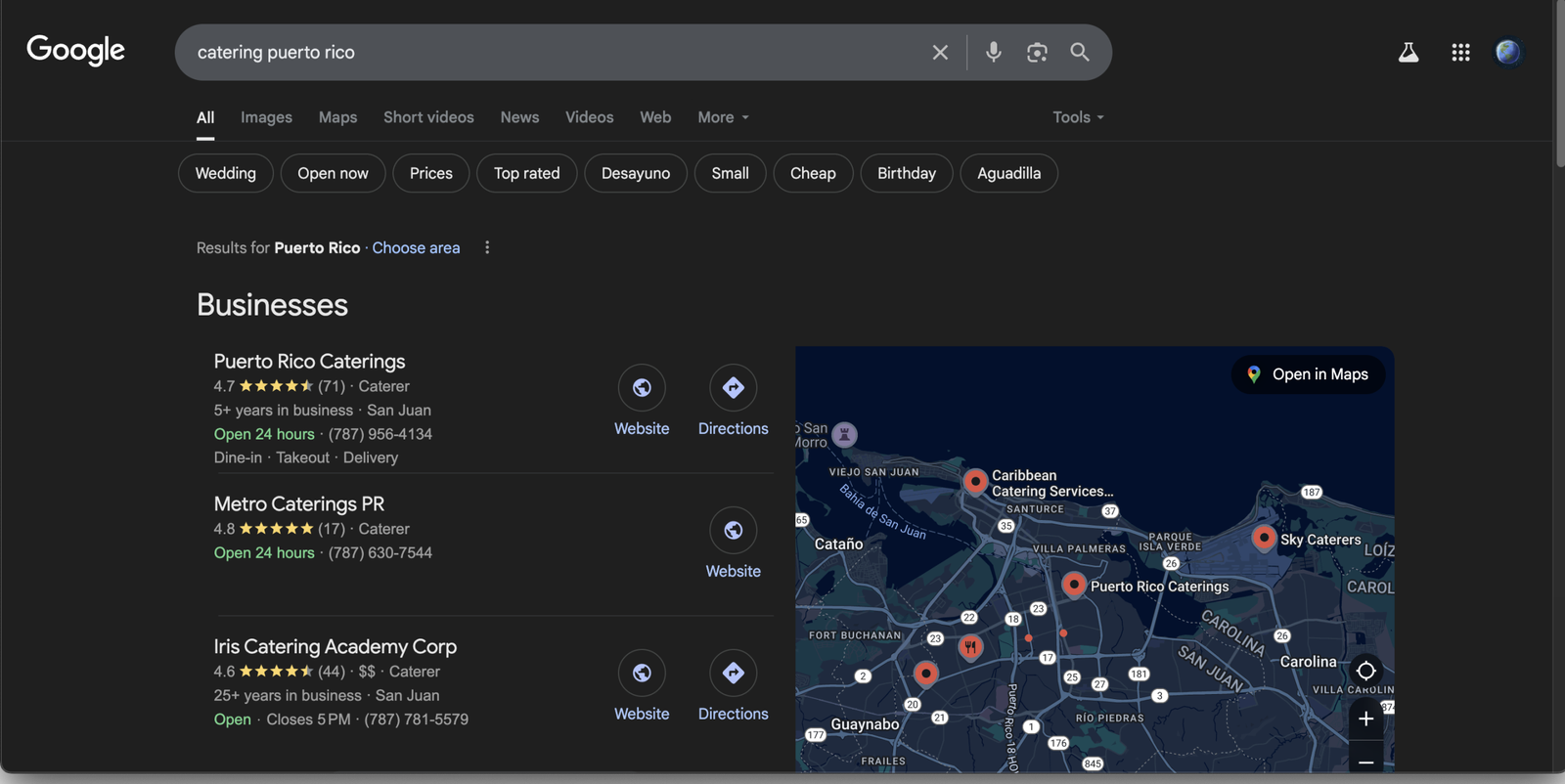Expand the More search categories dropdown
This screenshot has height=784, width=1565.
723,117
